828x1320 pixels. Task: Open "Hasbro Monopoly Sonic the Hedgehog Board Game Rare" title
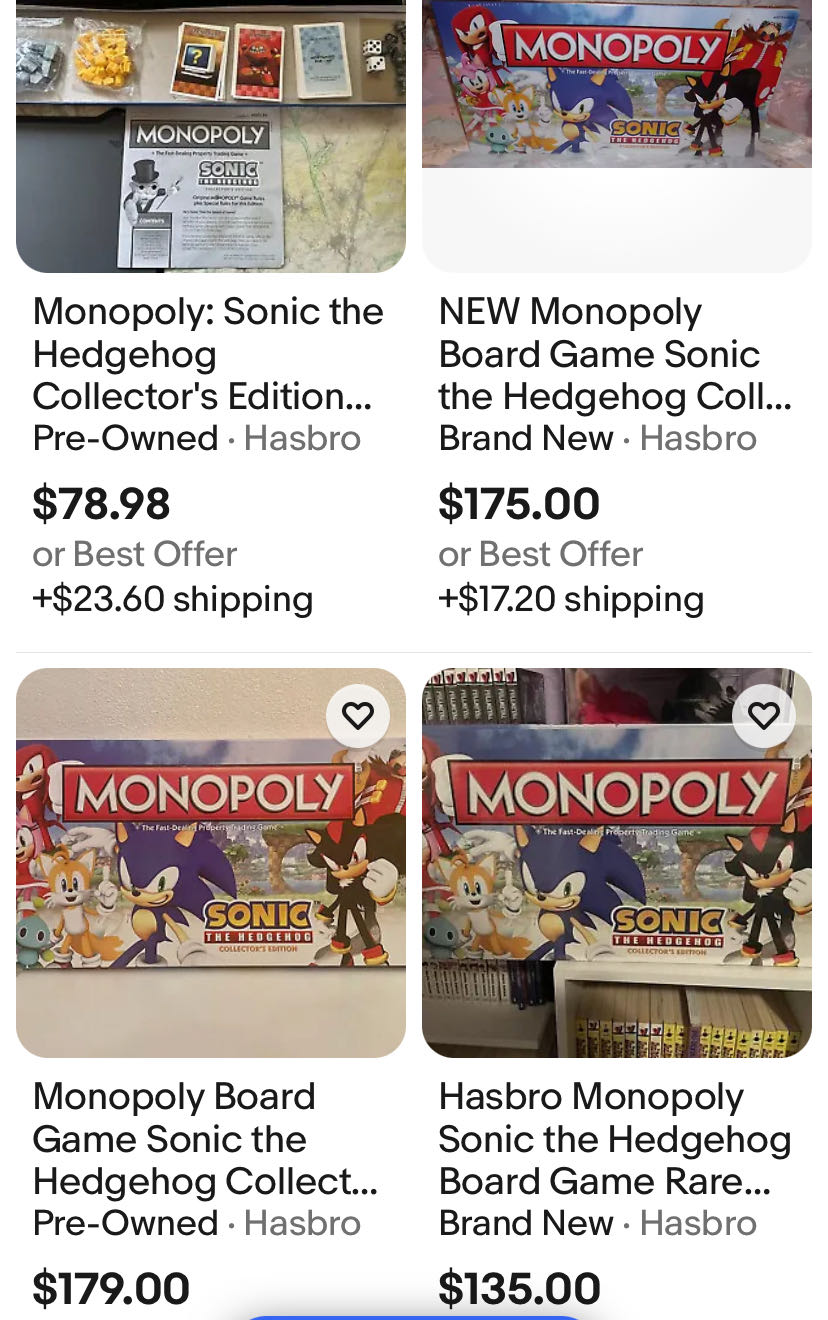(x=614, y=1139)
